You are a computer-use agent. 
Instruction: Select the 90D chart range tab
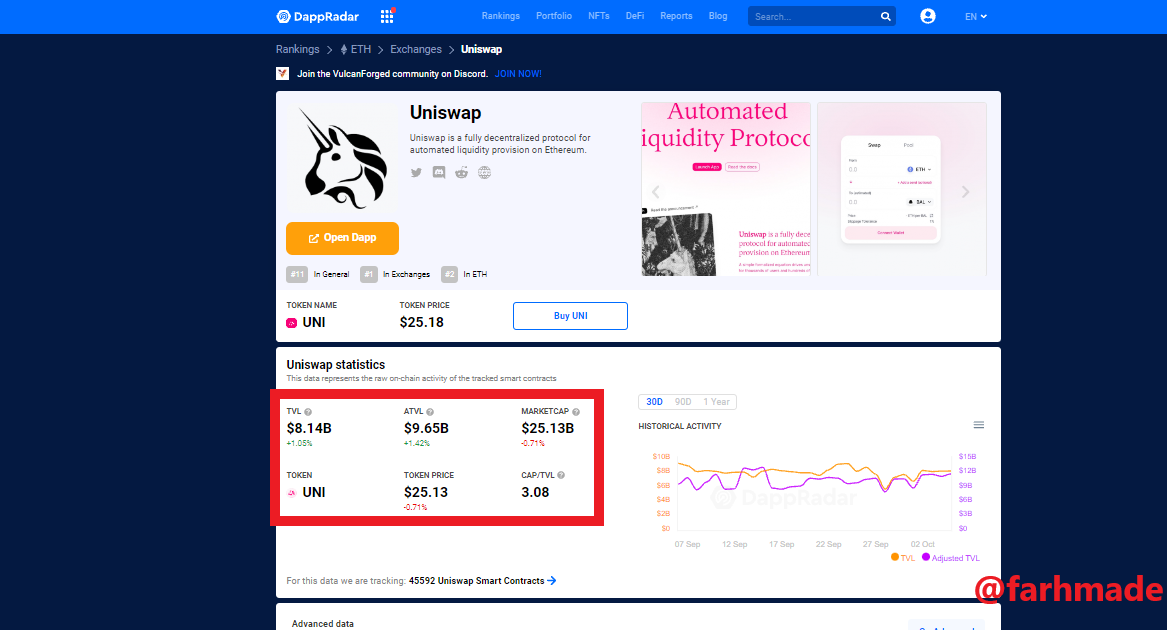tap(682, 402)
